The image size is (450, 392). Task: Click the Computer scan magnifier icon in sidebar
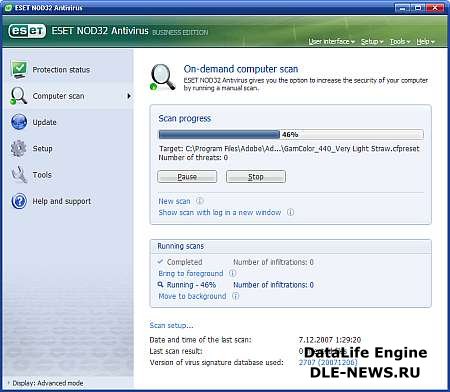(x=18, y=96)
